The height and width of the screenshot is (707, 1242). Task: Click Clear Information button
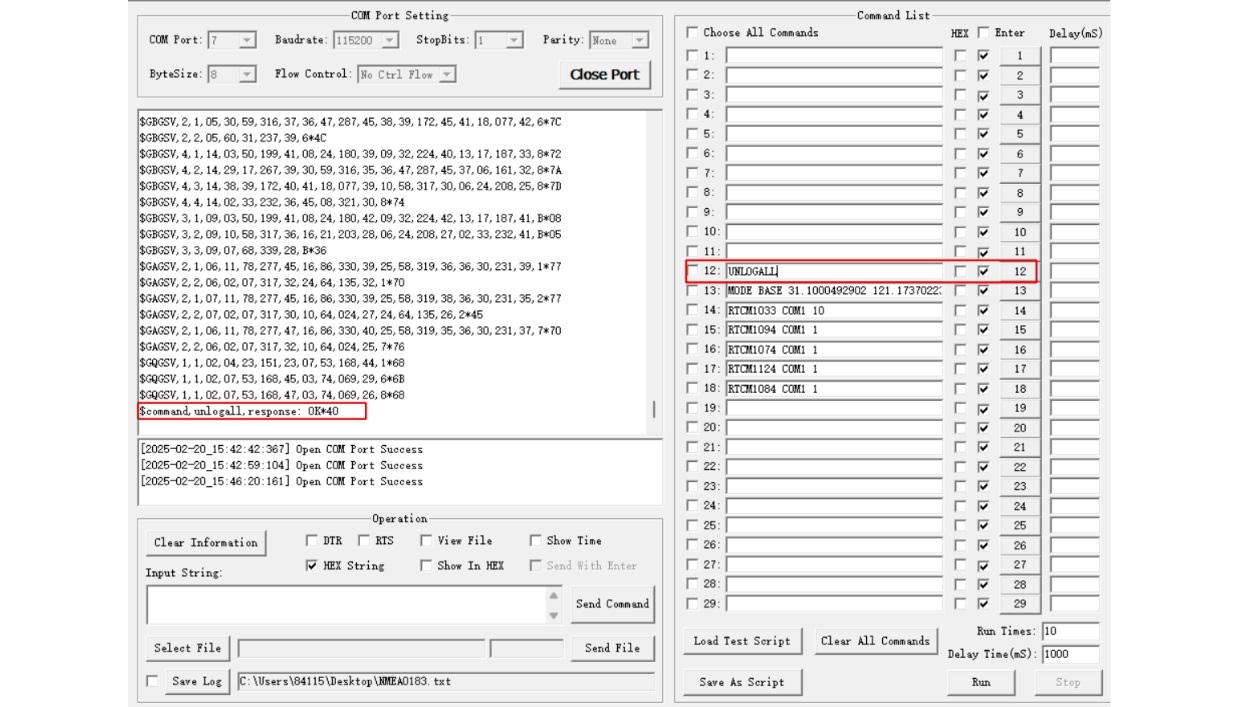point(205,543)
